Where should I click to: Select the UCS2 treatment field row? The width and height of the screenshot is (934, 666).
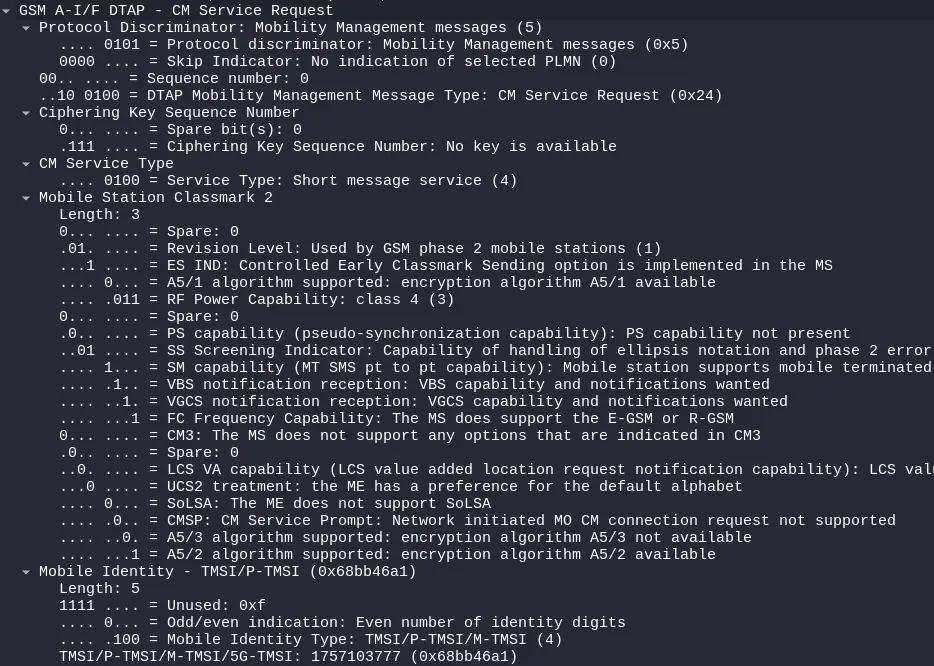400,487
